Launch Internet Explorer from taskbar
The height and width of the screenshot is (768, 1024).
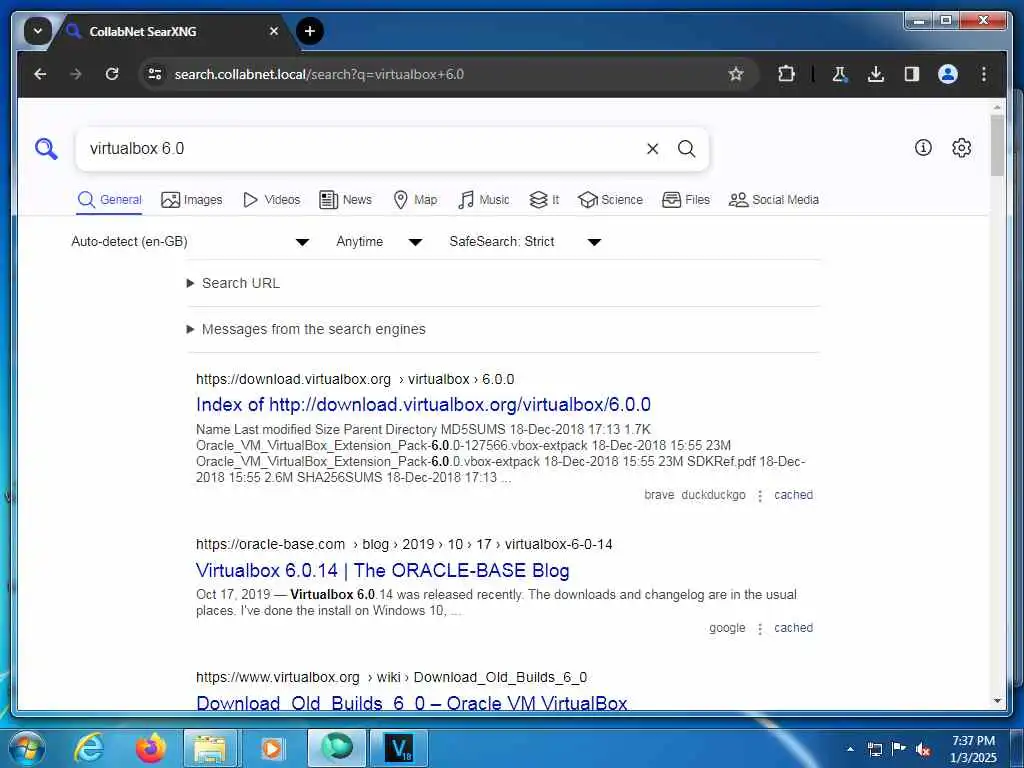pyautogui.click(x=89, y=748)
